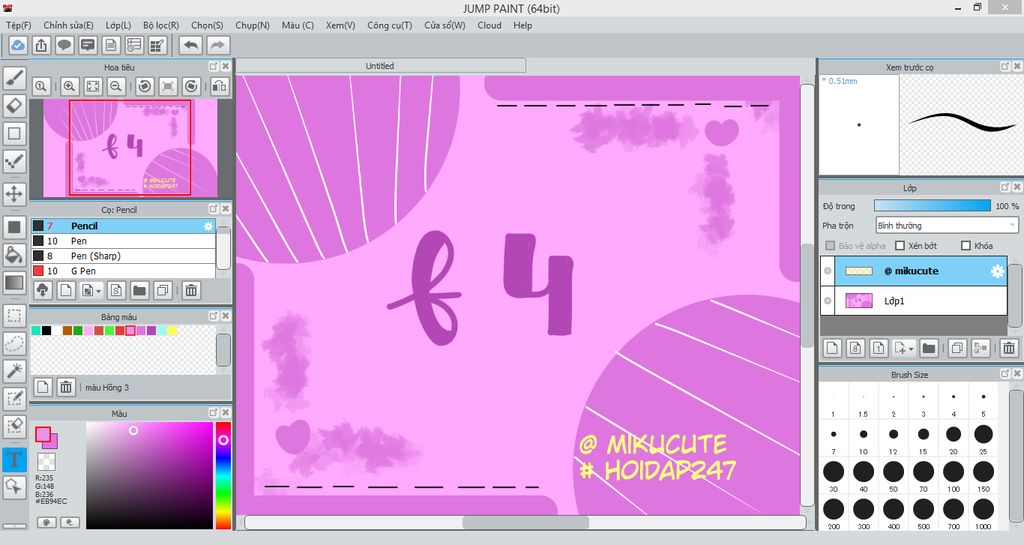Select the Fill square tool
Screen dimensions: 1024x545
14,227
